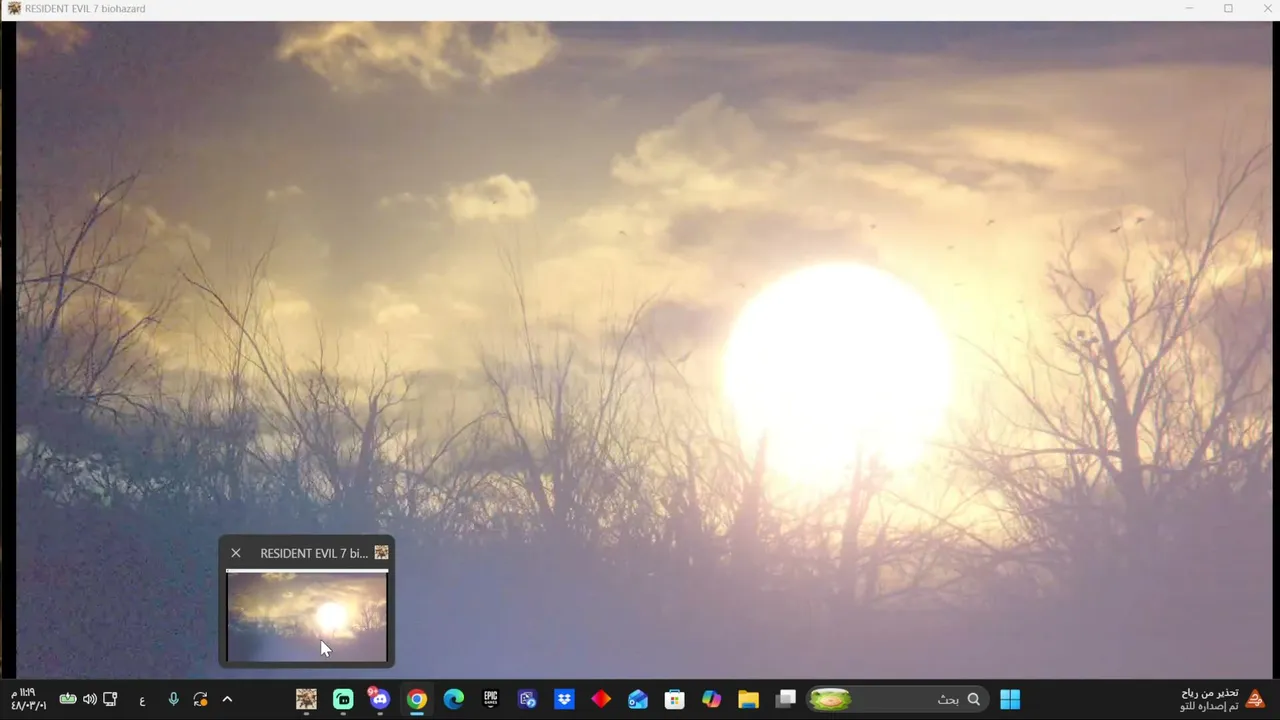Switch to Google Chrome on taskbar
The image size is (1280, 720).
417,699
